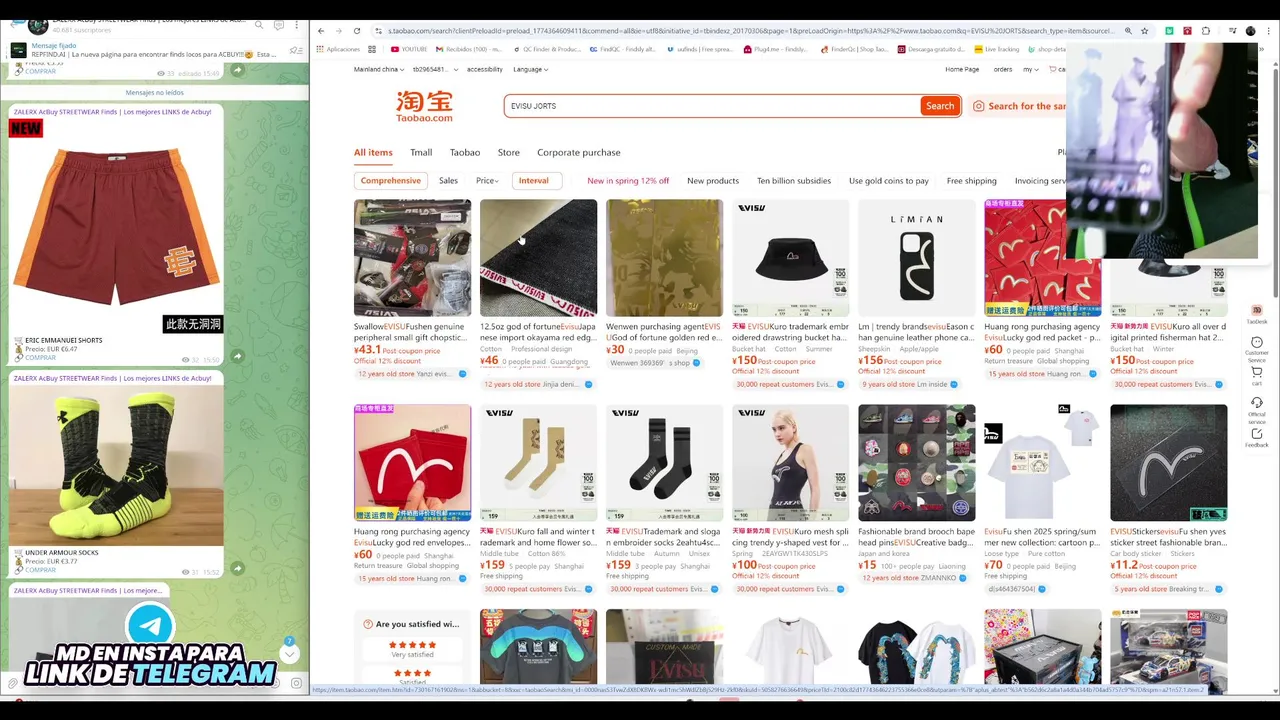Open Telegram pinned messages list icon

(296, 50)
